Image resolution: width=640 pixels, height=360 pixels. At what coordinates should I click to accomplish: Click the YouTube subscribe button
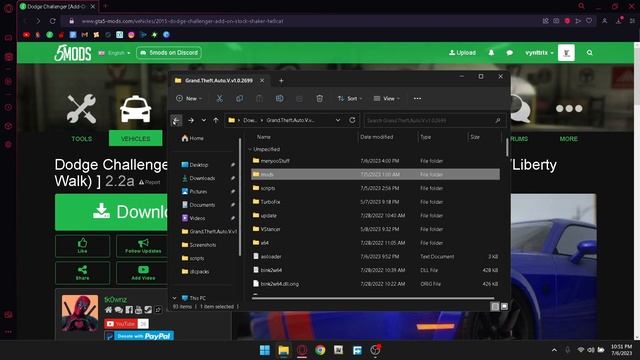pos(121,324)
